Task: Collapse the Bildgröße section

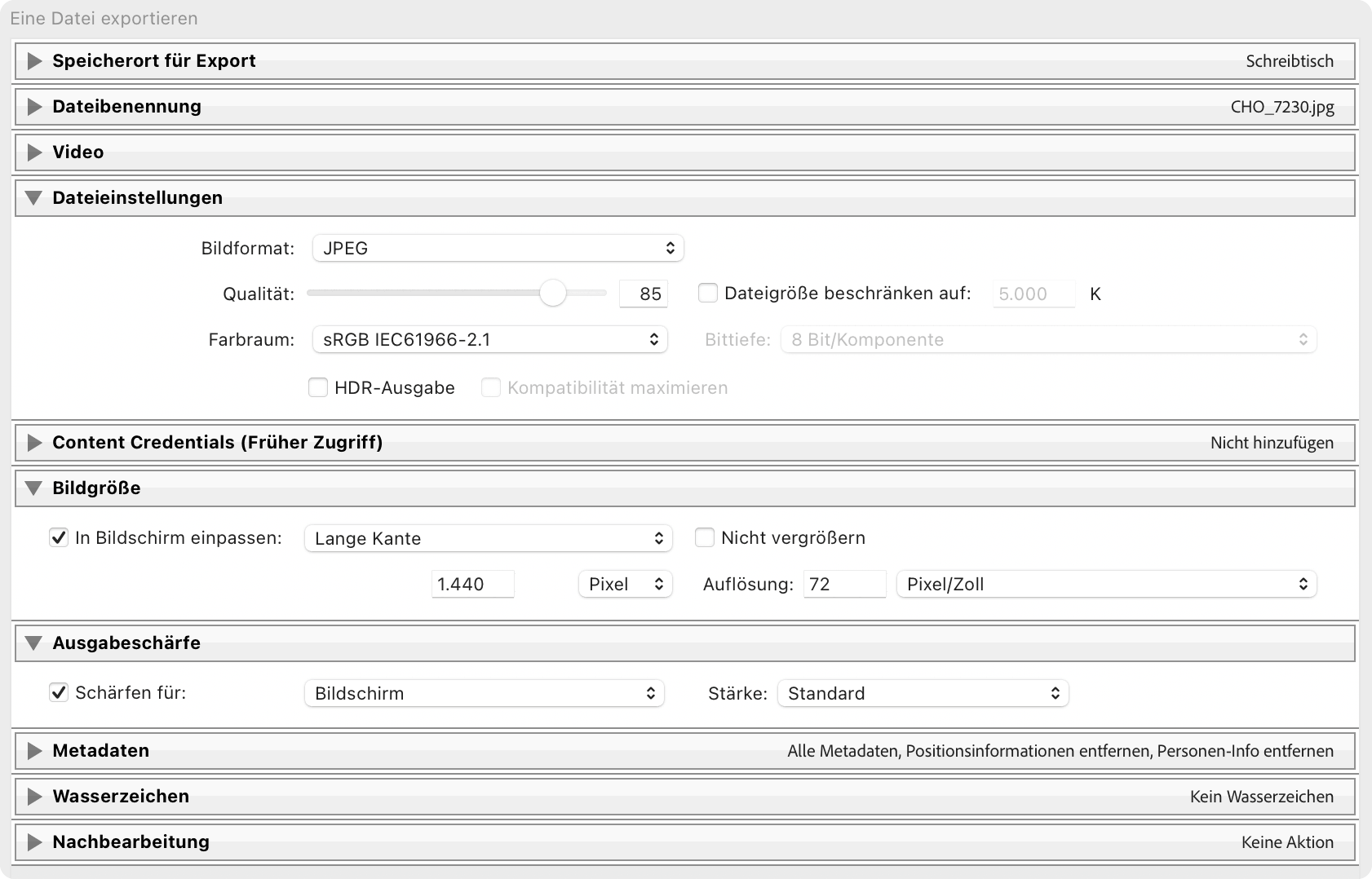Action: (33, 488)
